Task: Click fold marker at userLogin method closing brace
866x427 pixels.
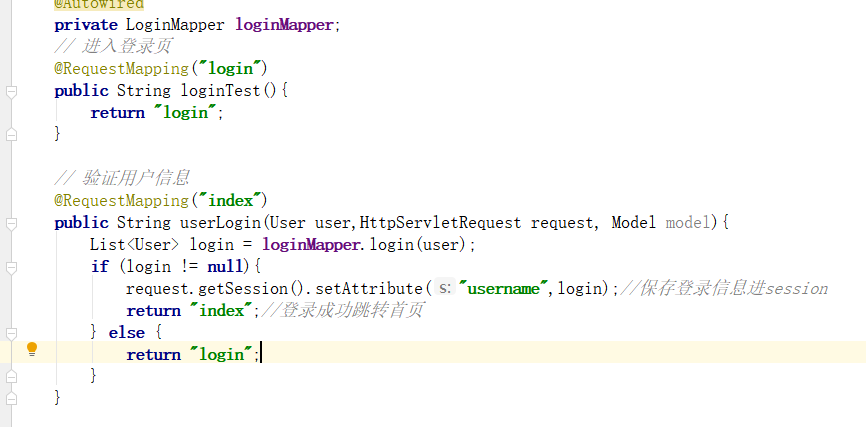Action: (x=11, y=398)
